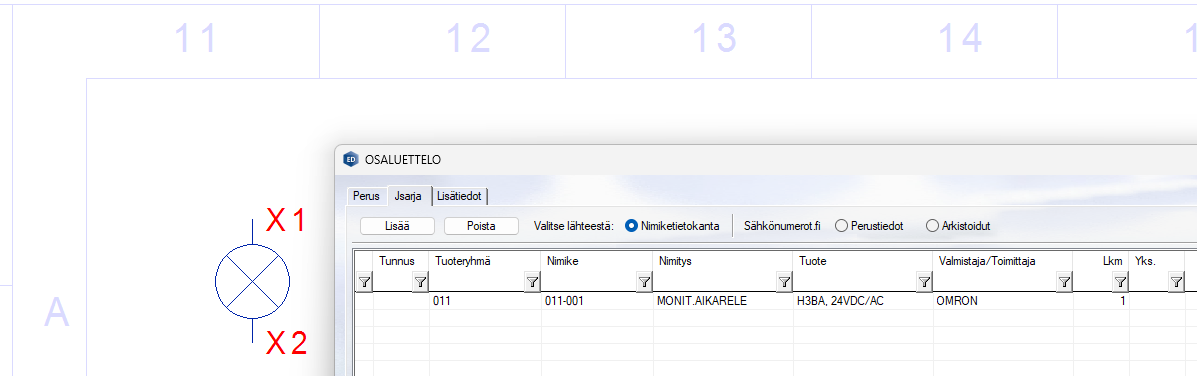Click the Lkm column header

tap(1102, 261)
